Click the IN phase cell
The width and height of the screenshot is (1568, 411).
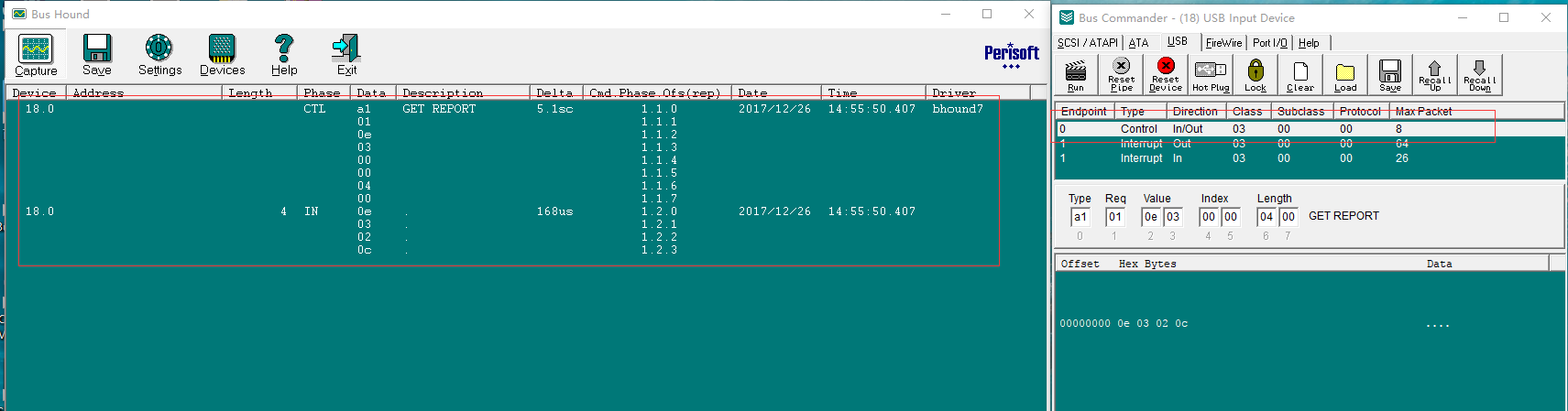coord(312,211)
